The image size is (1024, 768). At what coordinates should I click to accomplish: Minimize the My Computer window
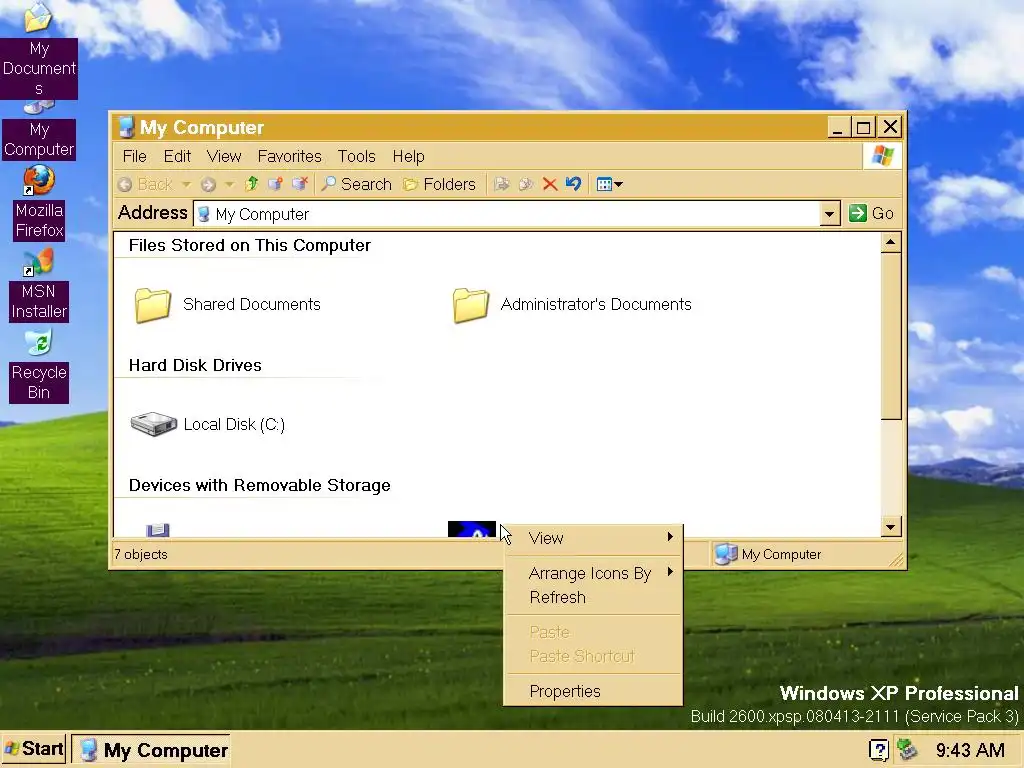[837, 127]
